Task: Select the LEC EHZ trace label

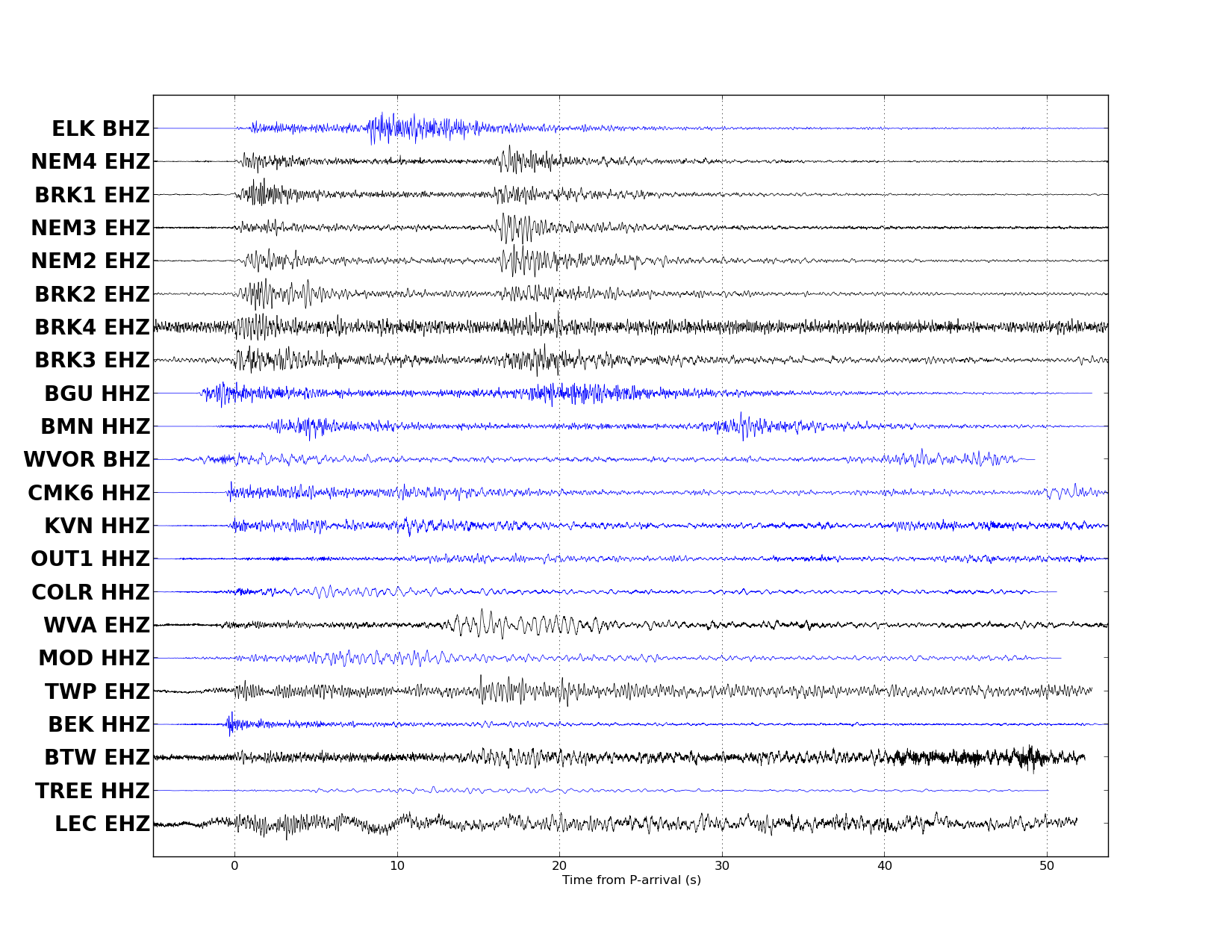Action: [x=102, y=824]
